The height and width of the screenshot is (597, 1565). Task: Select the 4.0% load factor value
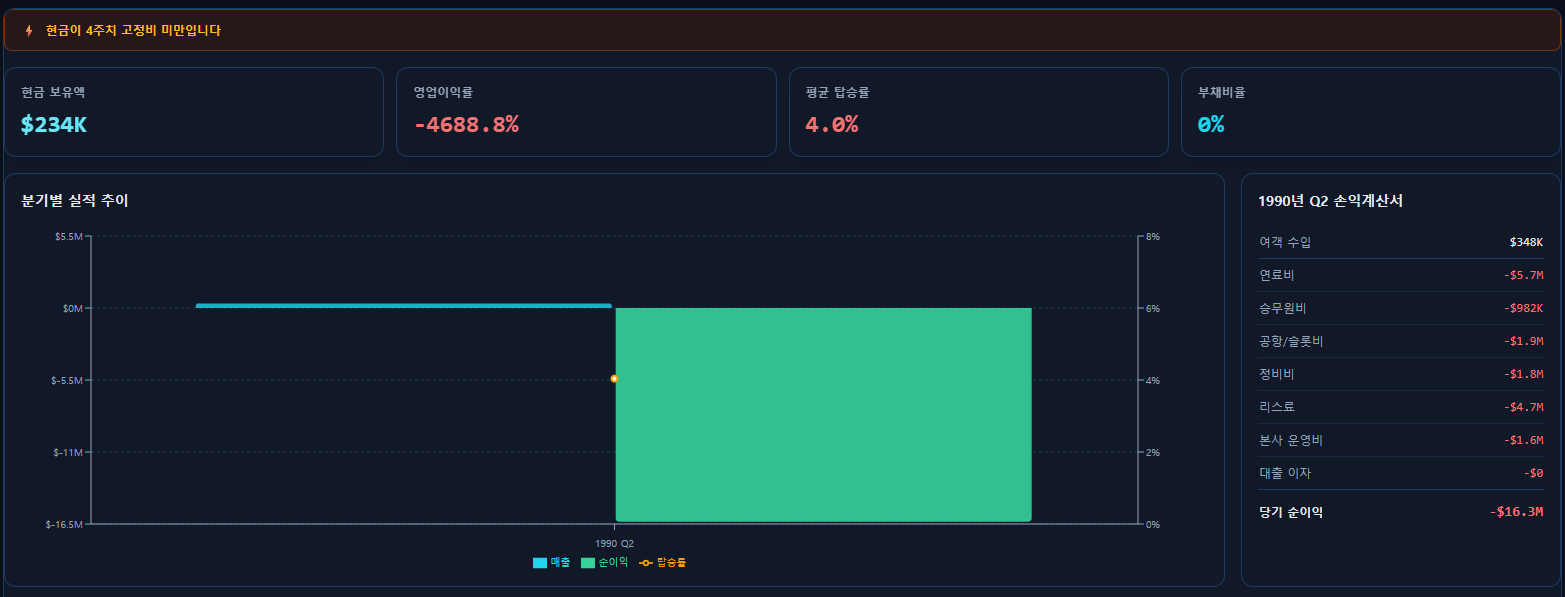click(x=832, y=125)
